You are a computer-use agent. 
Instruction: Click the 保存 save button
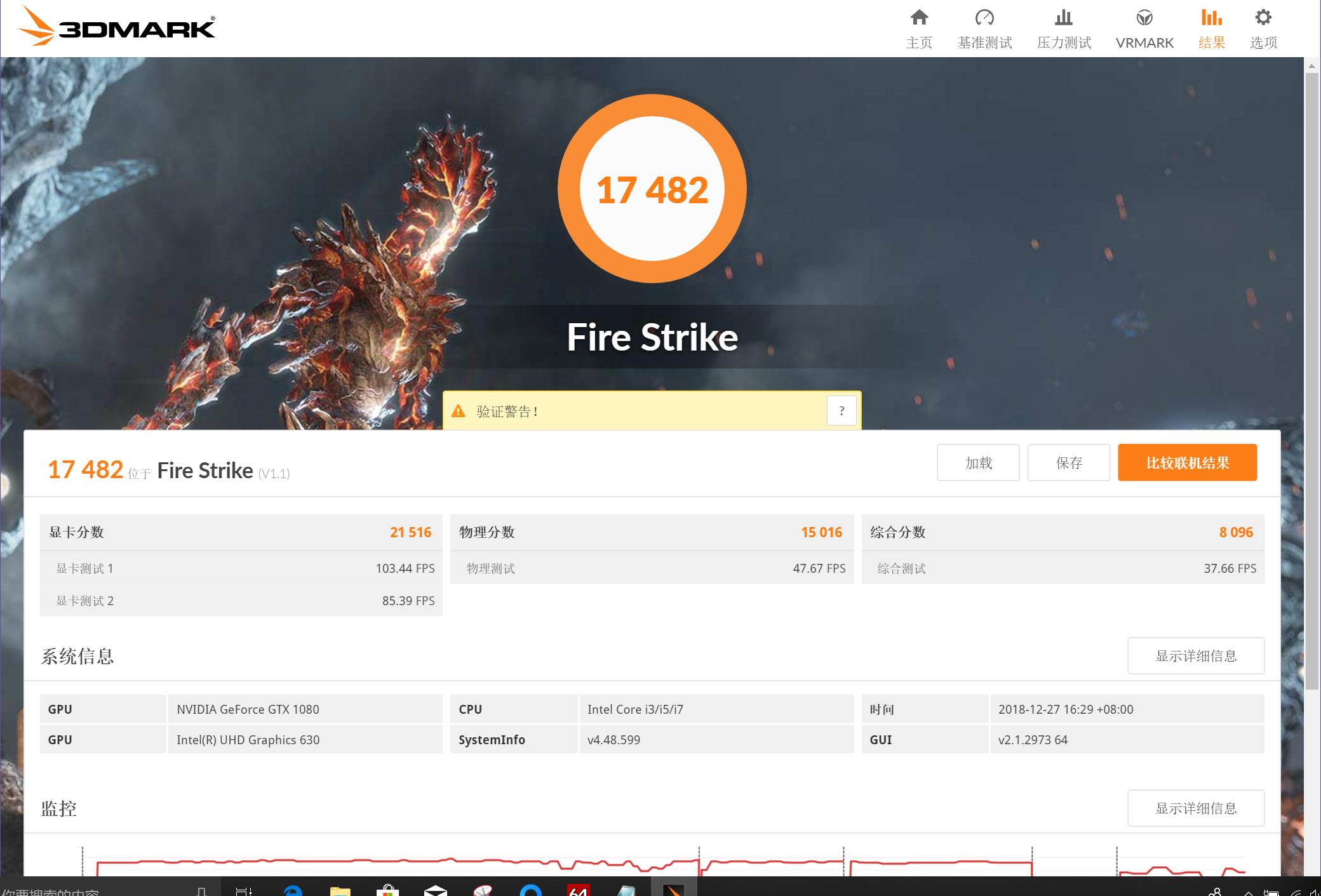point(1068,462)
